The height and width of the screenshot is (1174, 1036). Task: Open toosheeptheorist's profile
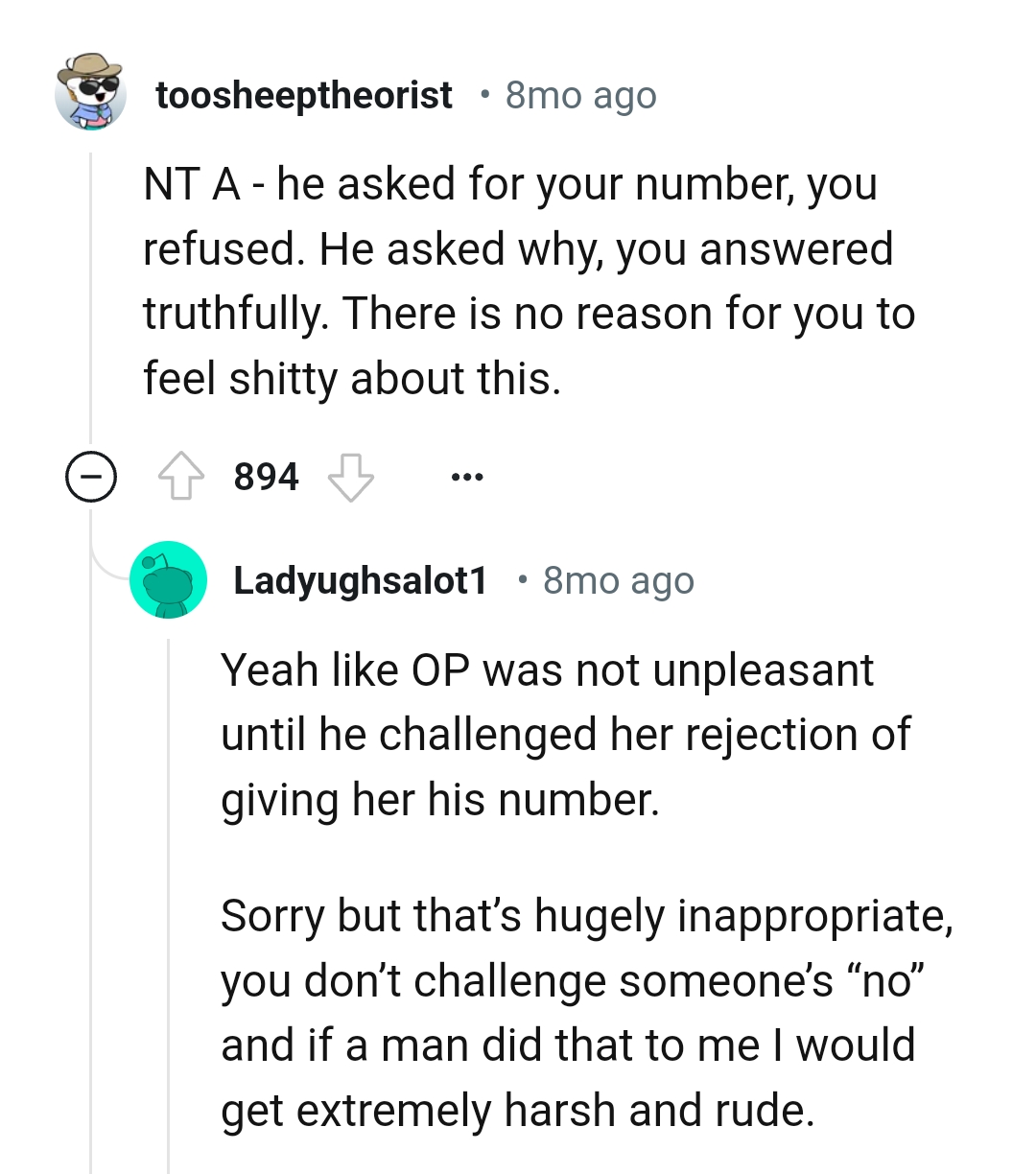[x=304, y=94]
